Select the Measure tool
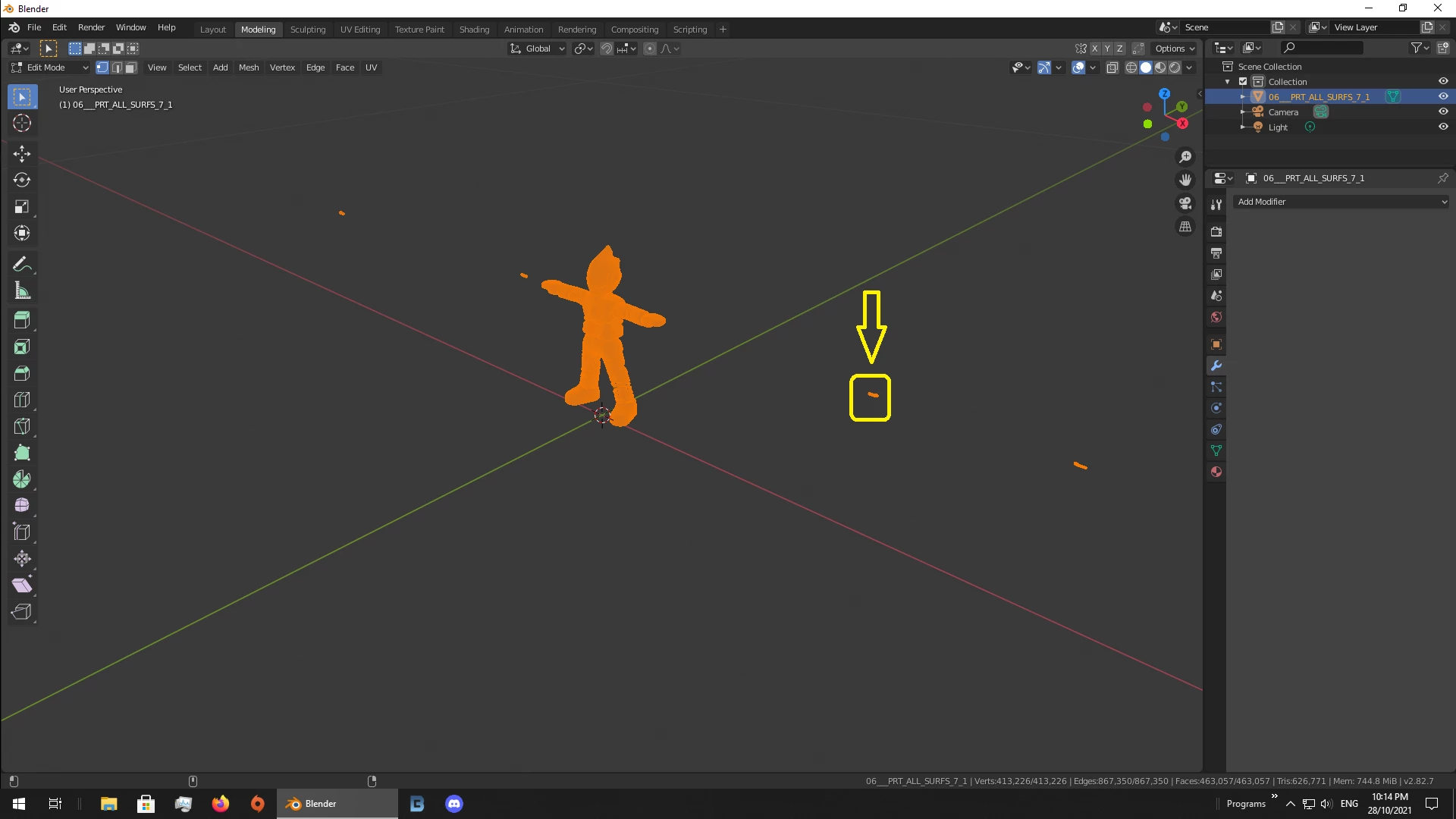 (x=21, y=291)
